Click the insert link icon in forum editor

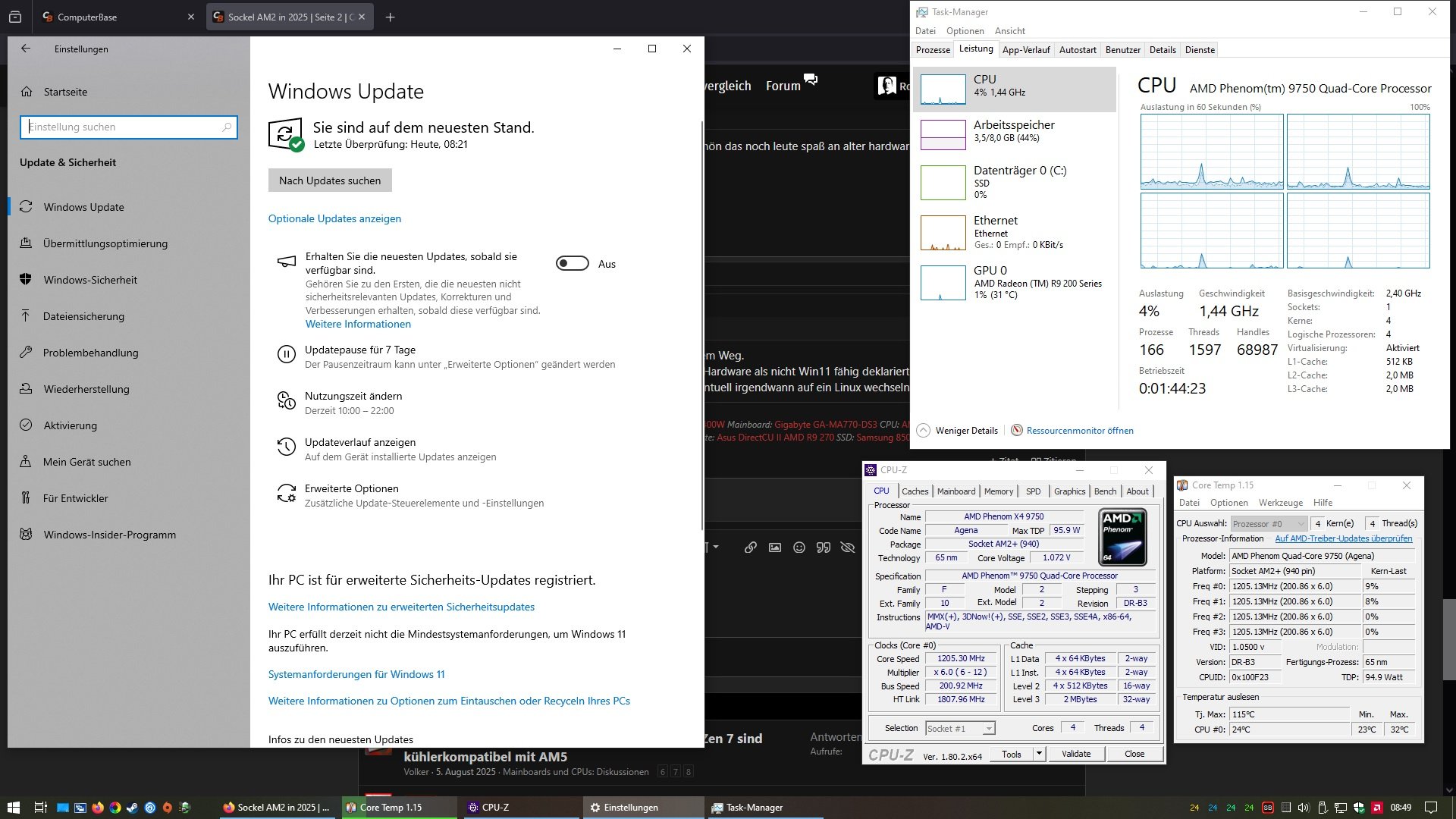tap(750, 548)
